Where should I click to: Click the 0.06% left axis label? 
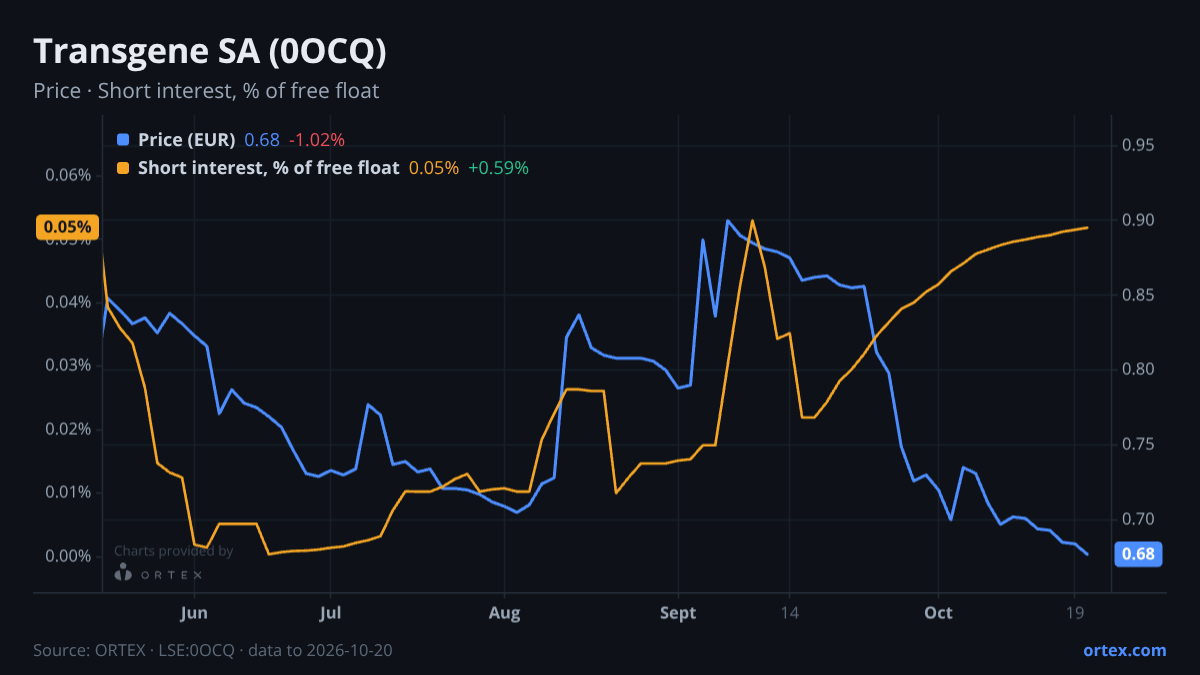click(68, 175)
